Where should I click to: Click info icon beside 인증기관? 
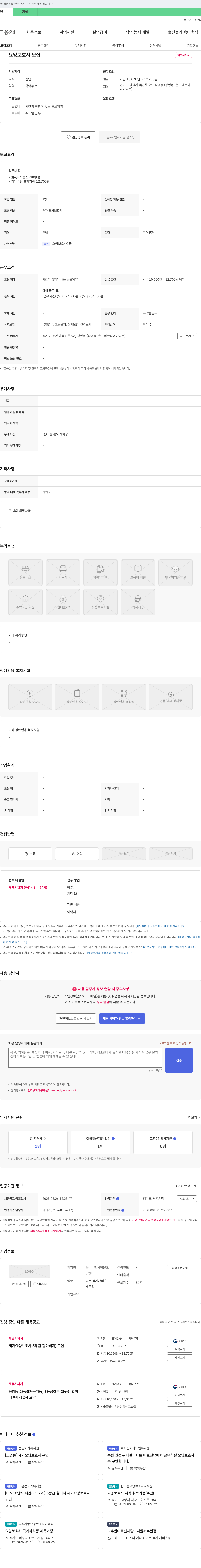117,1198
